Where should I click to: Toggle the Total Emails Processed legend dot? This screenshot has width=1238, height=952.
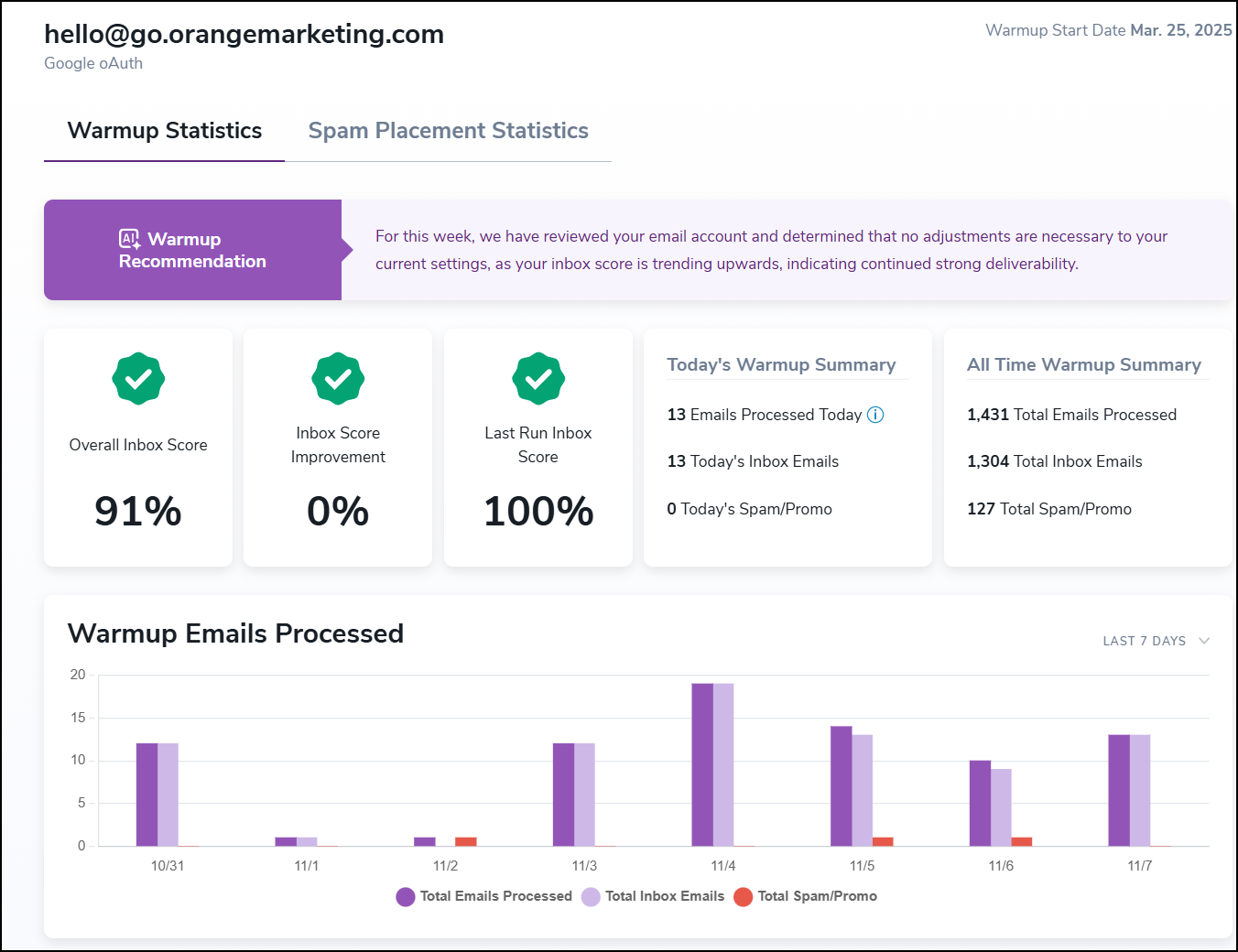[x=406, y=897]
